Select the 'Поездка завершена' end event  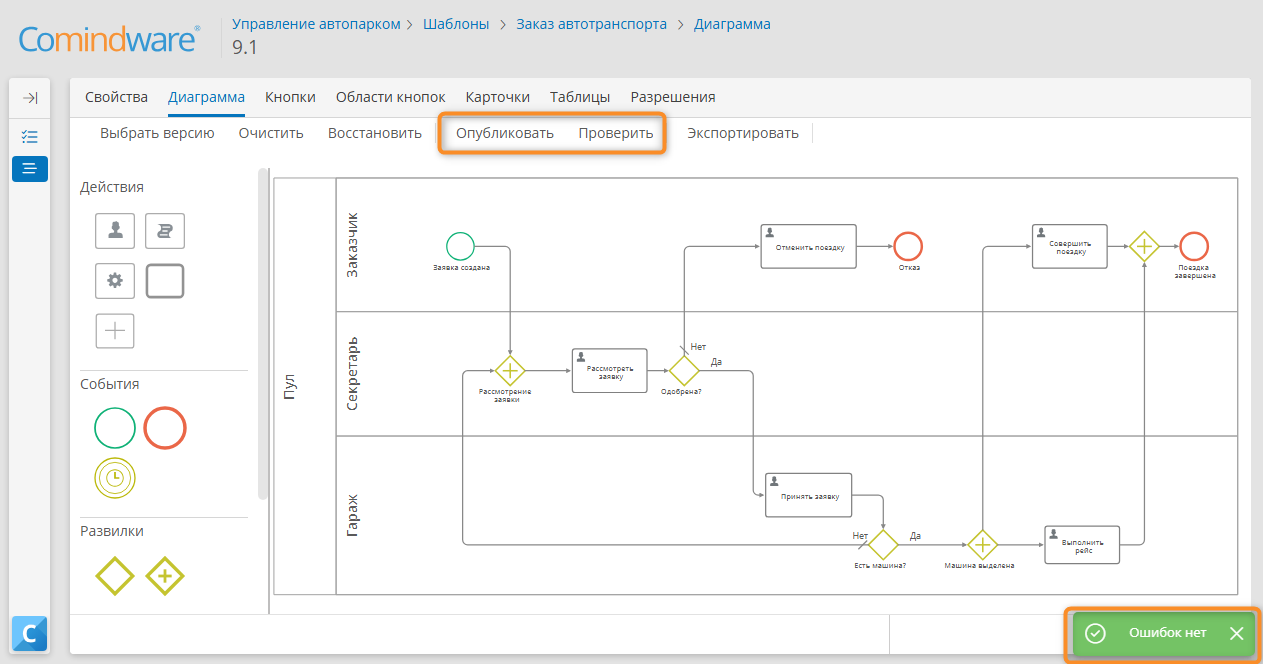pos(1194,246)
